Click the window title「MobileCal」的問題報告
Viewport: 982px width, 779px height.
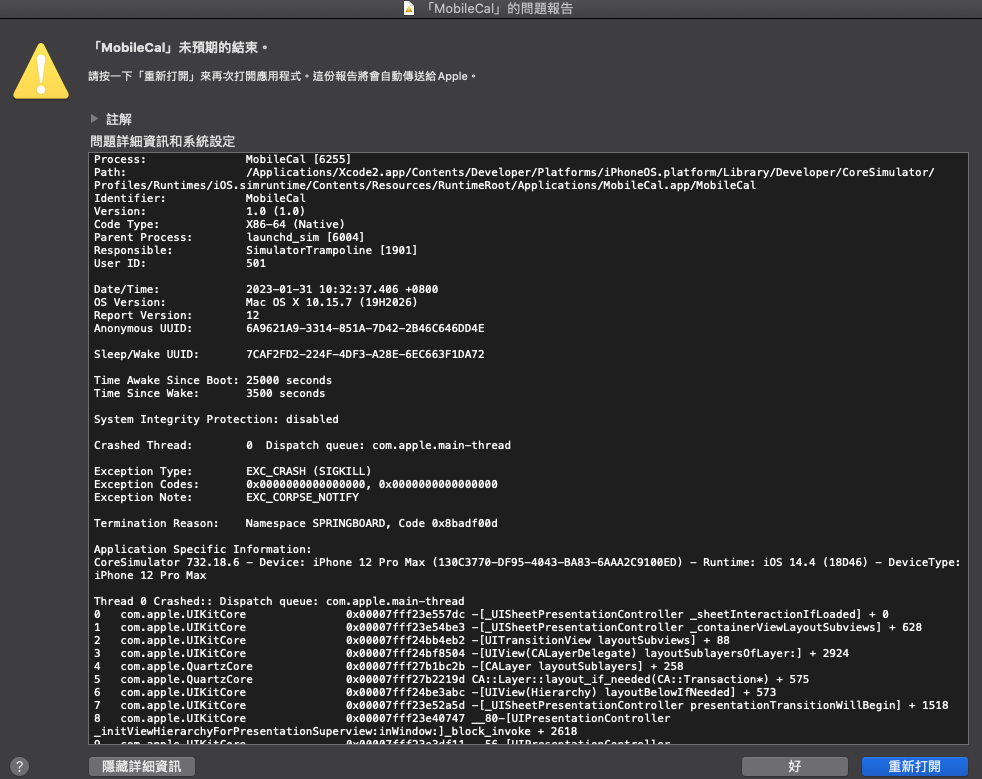click(499, 8)
